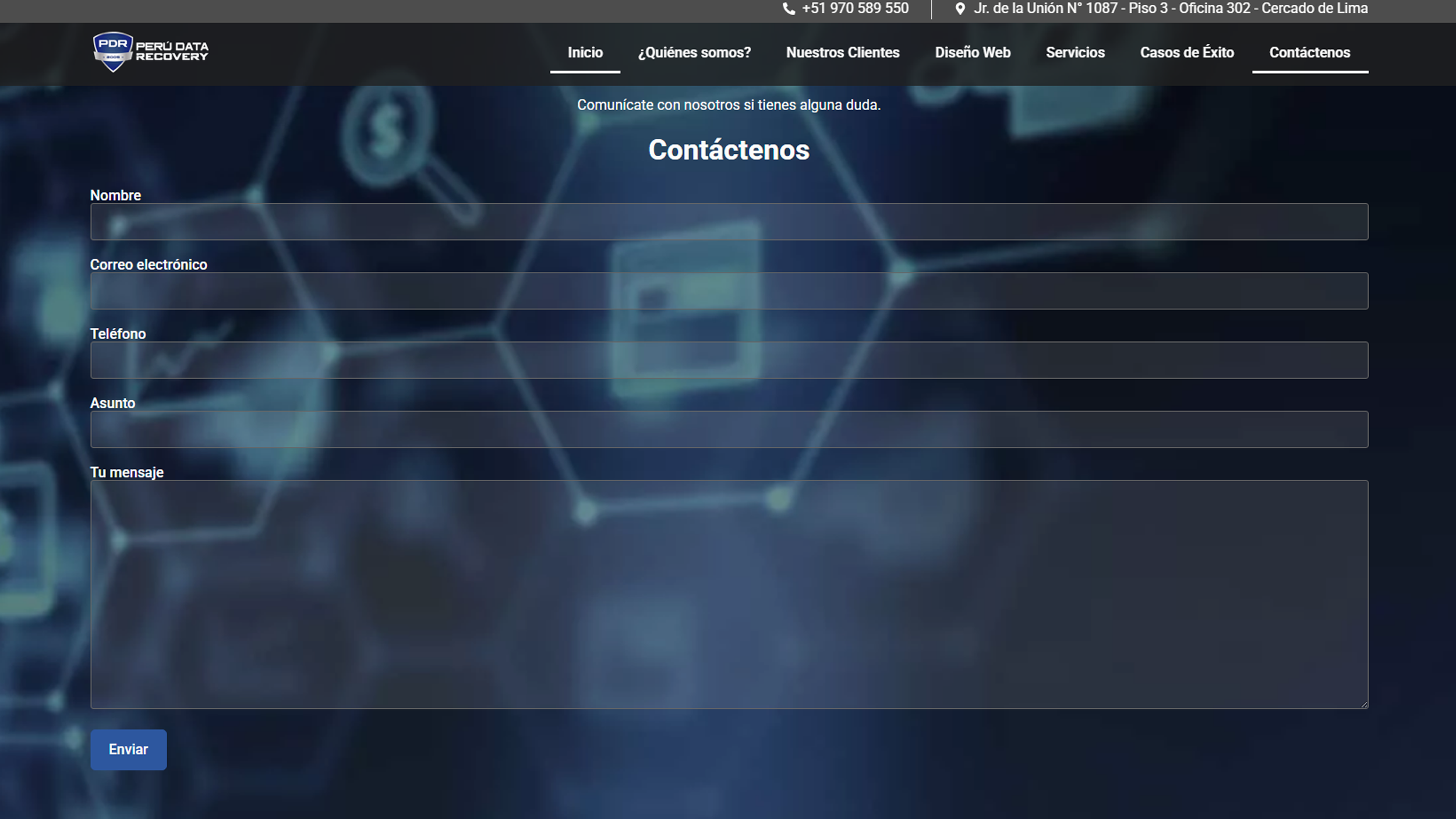Click the Asunto text field
Screen dimensions: 1456x819
coord(728,429)
